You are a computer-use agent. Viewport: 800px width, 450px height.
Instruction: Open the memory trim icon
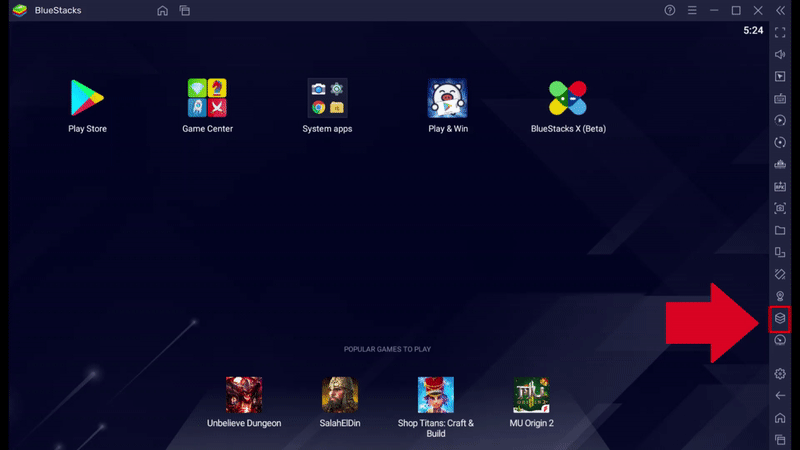point(780,164)
